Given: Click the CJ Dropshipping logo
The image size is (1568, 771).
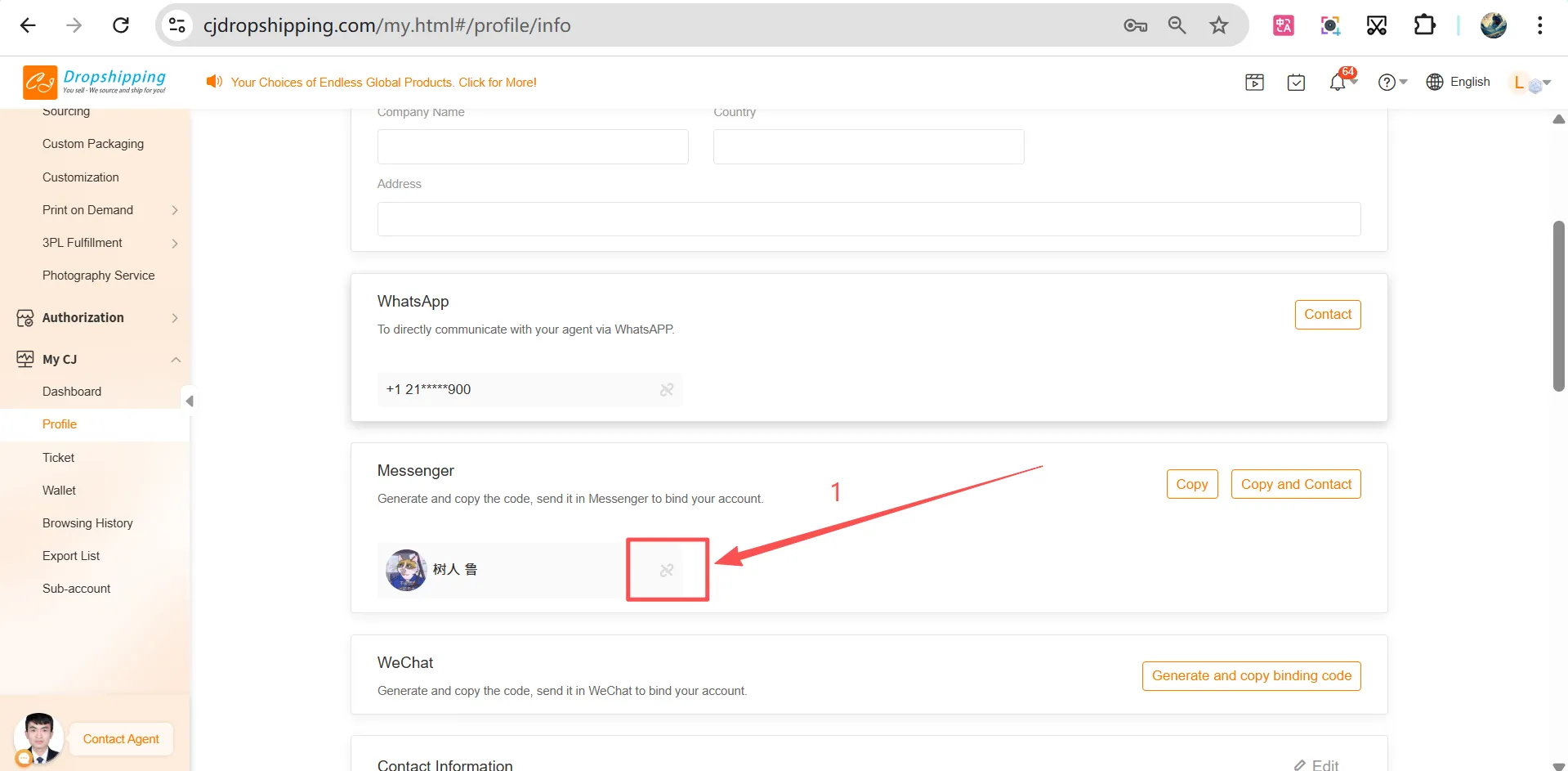Looking at the screenshot, I should [x=95, y=82].
